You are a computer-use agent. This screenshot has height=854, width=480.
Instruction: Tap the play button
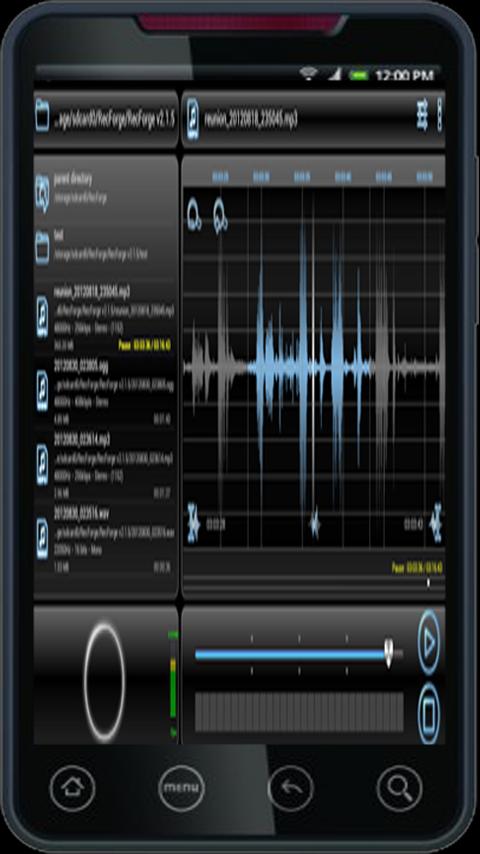(429, 643)
